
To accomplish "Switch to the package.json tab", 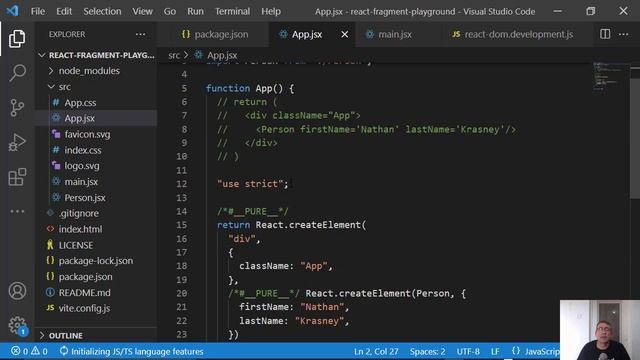I will [x=215, y=34].
